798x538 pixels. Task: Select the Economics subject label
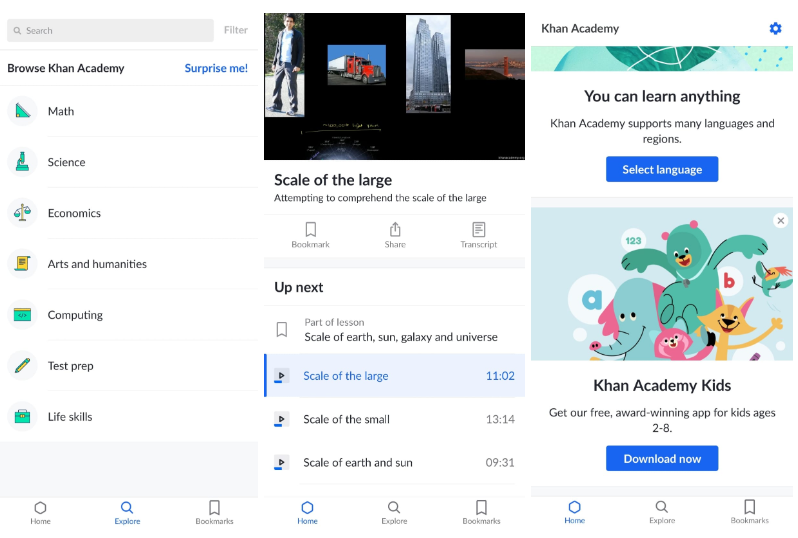click(x=74, y=213)
